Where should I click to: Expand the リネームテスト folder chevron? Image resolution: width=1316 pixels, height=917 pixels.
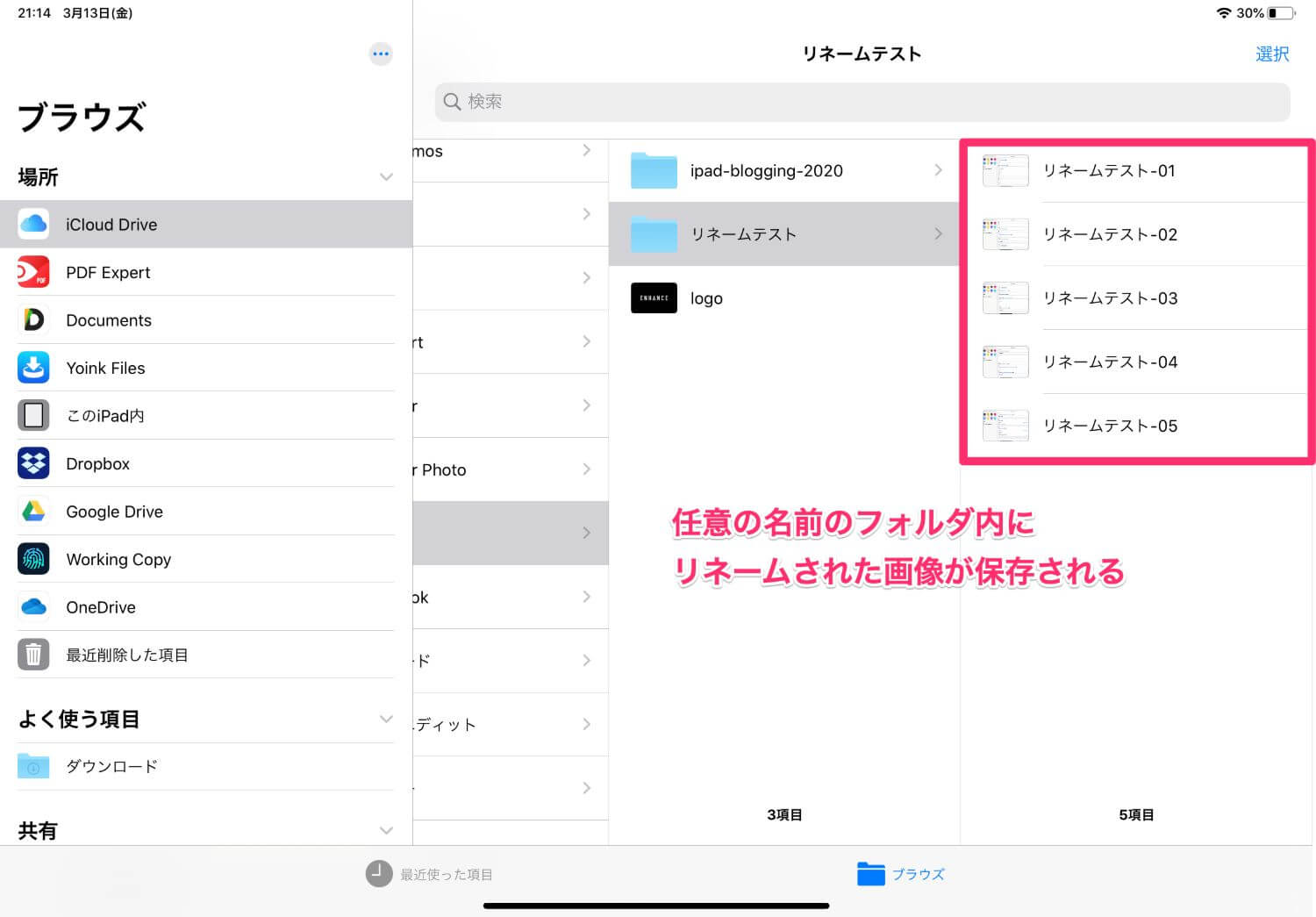point(938,234)
